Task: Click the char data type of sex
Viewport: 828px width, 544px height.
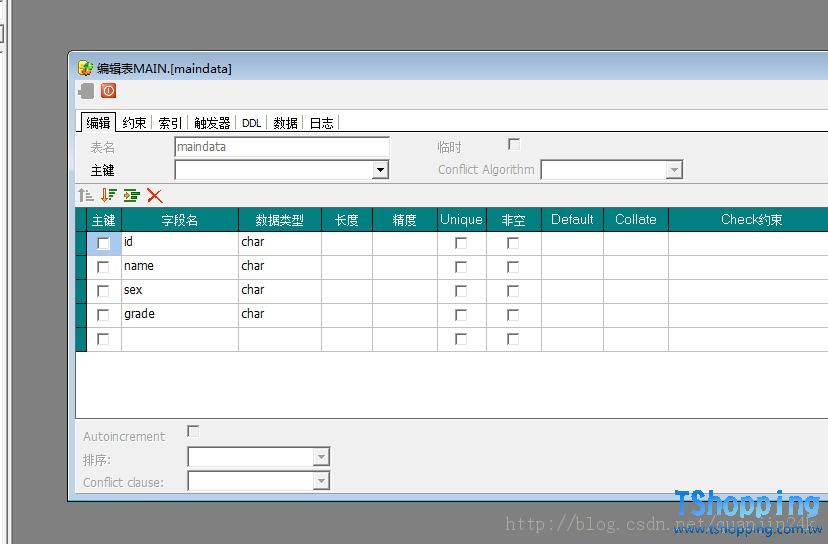Action: (x=280, y=291)
